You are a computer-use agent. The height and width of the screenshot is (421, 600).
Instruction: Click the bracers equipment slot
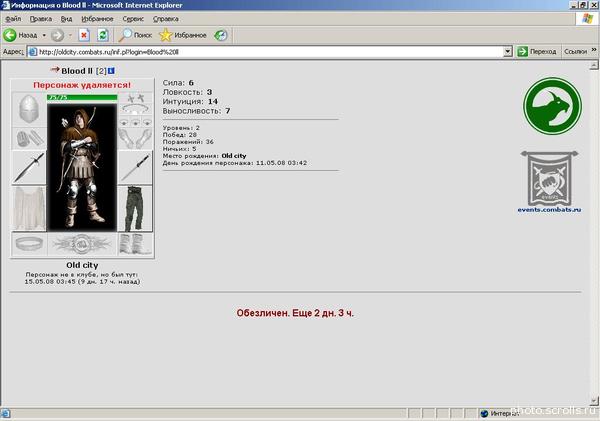click(x=29, y=139)
